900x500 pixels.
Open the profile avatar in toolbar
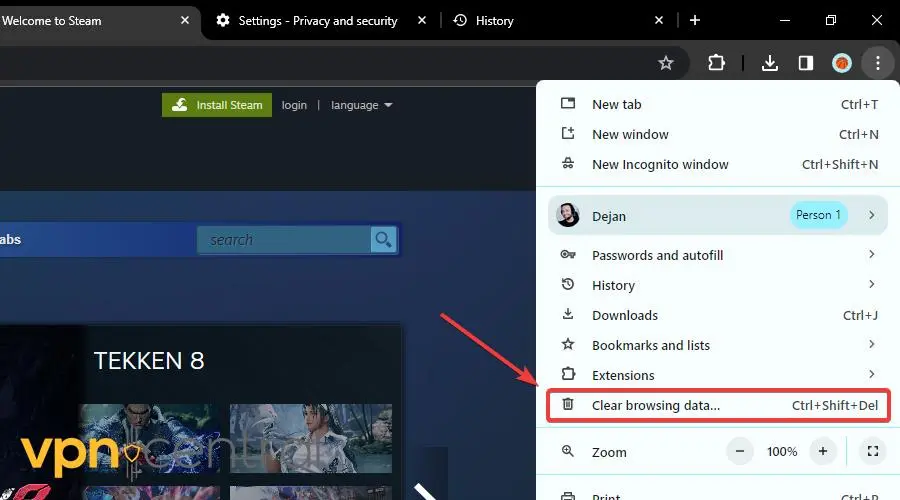point(841,63)
